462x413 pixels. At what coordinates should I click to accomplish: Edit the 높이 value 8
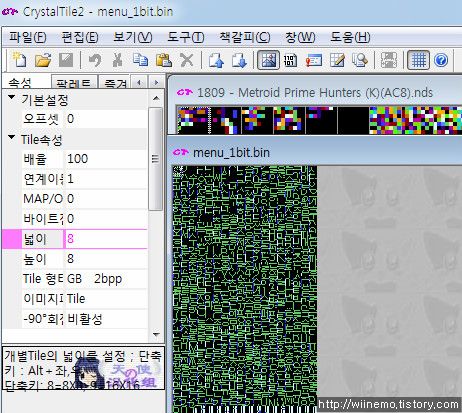106,259
